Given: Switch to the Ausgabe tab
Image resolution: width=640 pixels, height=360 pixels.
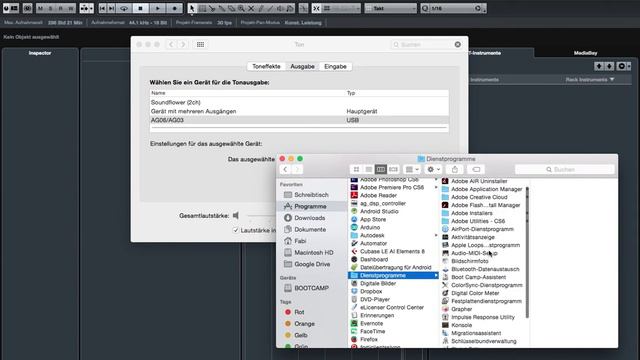Looking at the screenshot, I should pyautogui.click(x=302, y=67).
